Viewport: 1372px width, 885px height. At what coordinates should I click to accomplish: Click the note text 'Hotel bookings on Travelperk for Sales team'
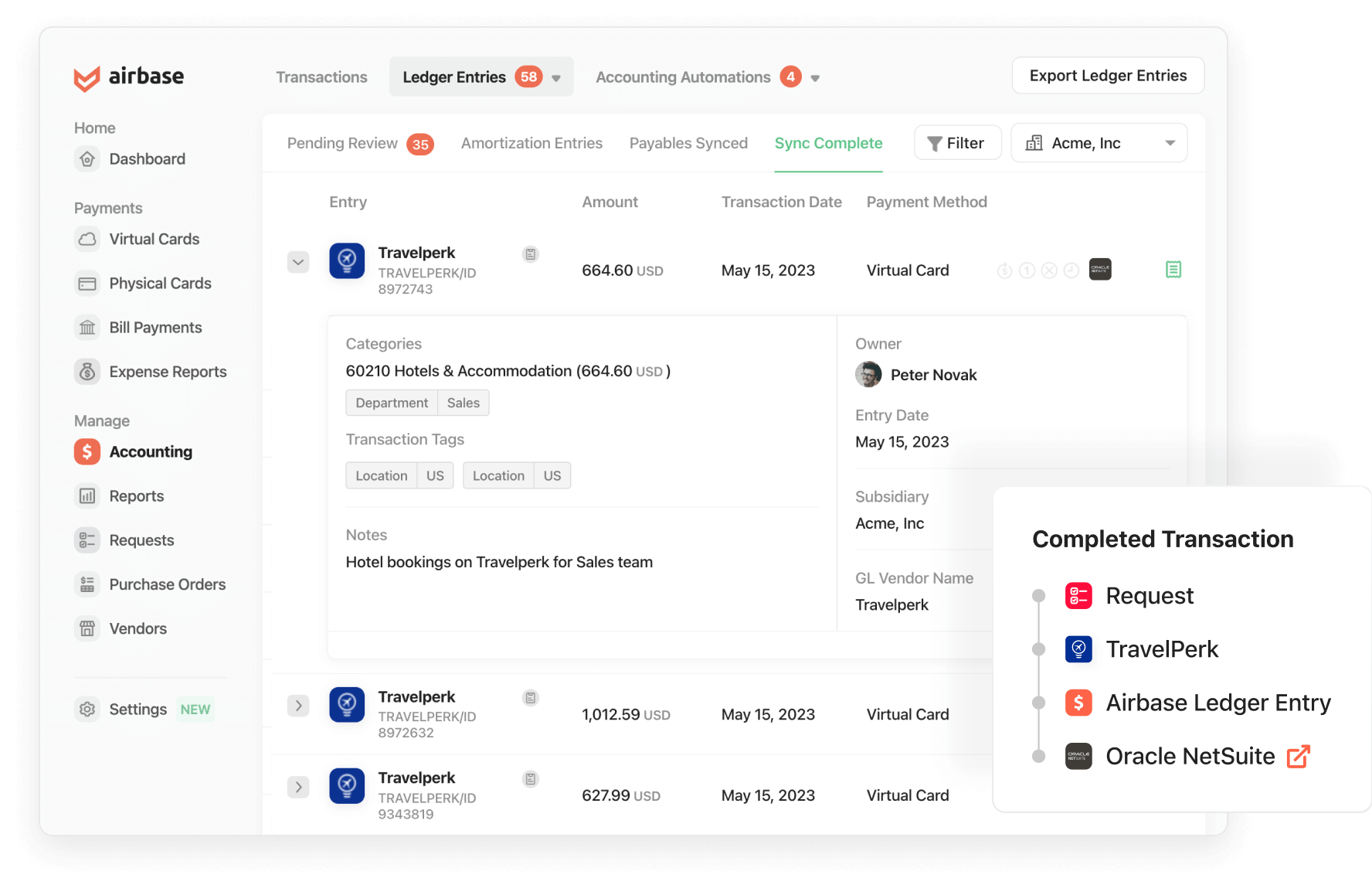click(x=499, y=562)
